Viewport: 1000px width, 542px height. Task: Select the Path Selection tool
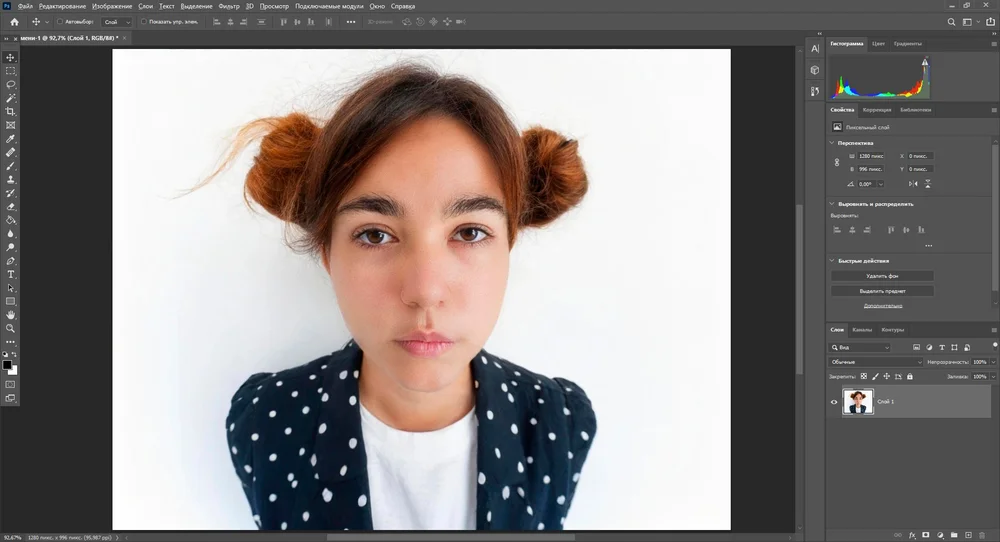pyautogui.click(x=10, y=288)
